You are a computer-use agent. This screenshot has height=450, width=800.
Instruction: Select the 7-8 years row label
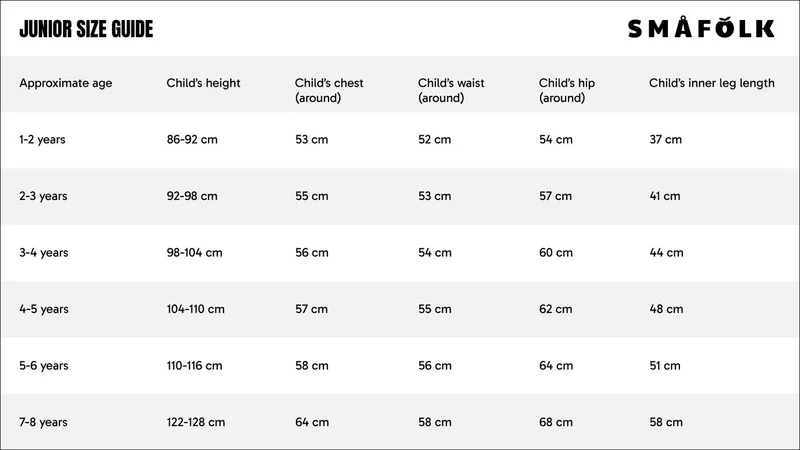[44, 422]
